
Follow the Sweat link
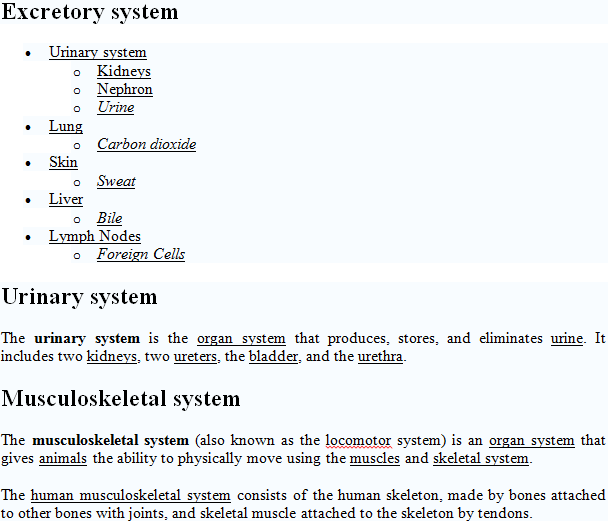point(116,181)
